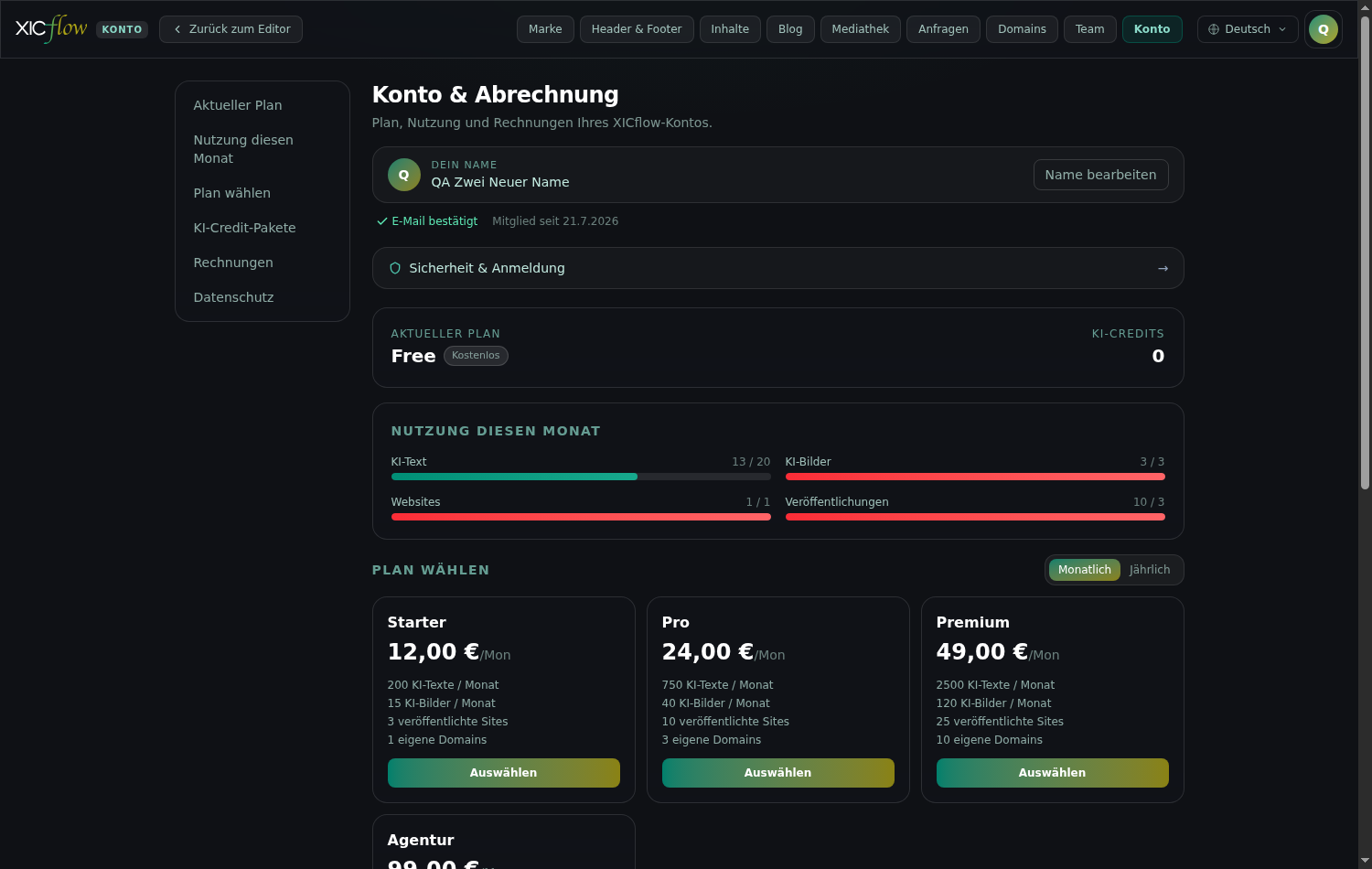Open the user avatar menu in header
1372x869 pixels.
(1323, 29)
